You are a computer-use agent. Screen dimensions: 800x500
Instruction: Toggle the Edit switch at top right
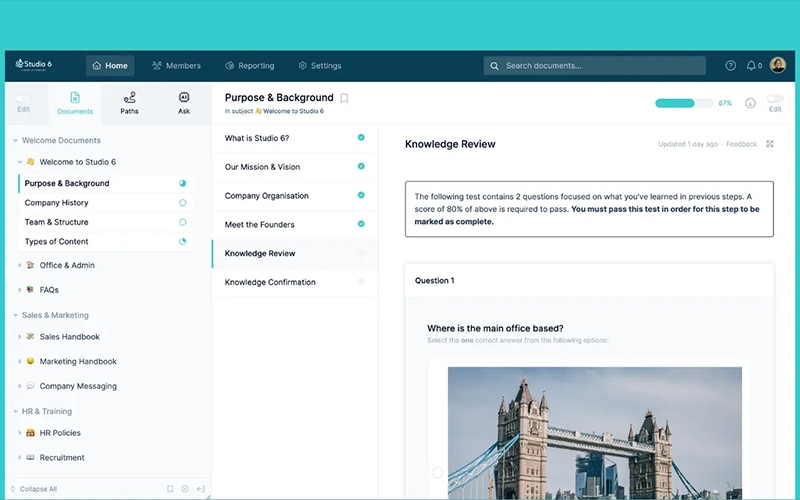[774, 99]
